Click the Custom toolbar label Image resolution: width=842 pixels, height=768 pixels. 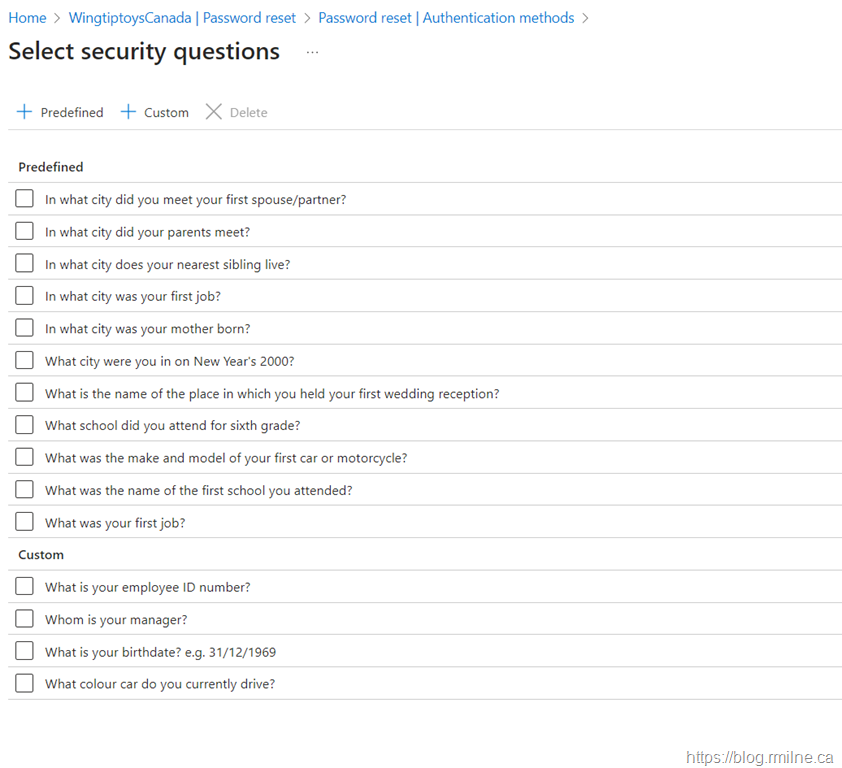(166, 113)
